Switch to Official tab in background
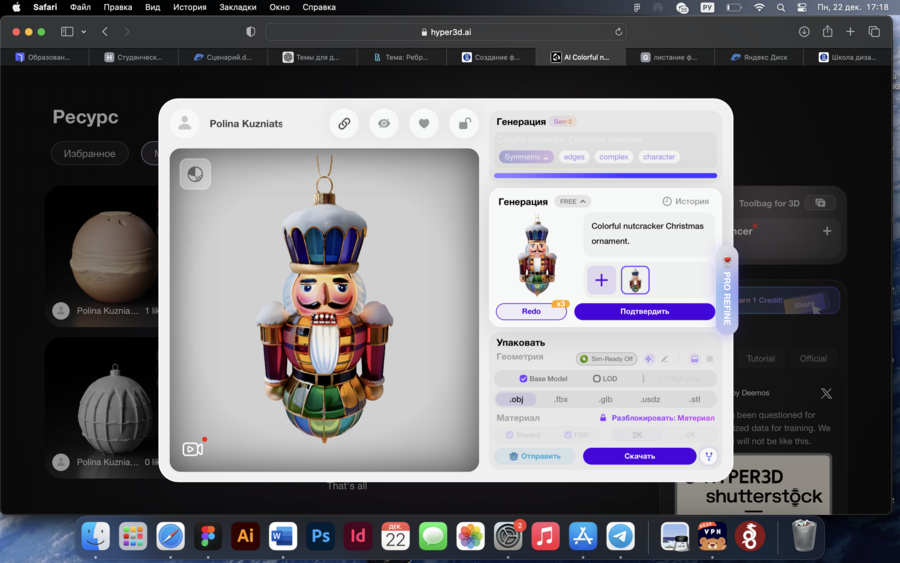The width and height of the screenshot is (900, 563). pos(813,359)
